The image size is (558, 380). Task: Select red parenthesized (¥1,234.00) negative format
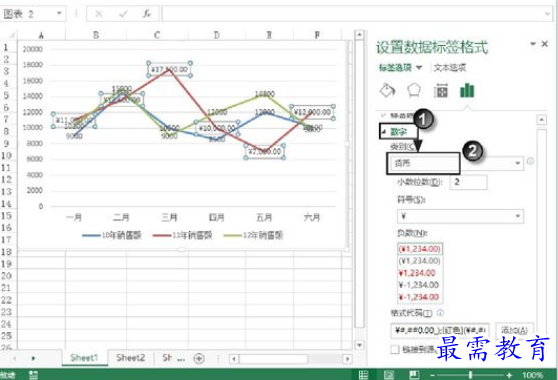click(420, 249)
